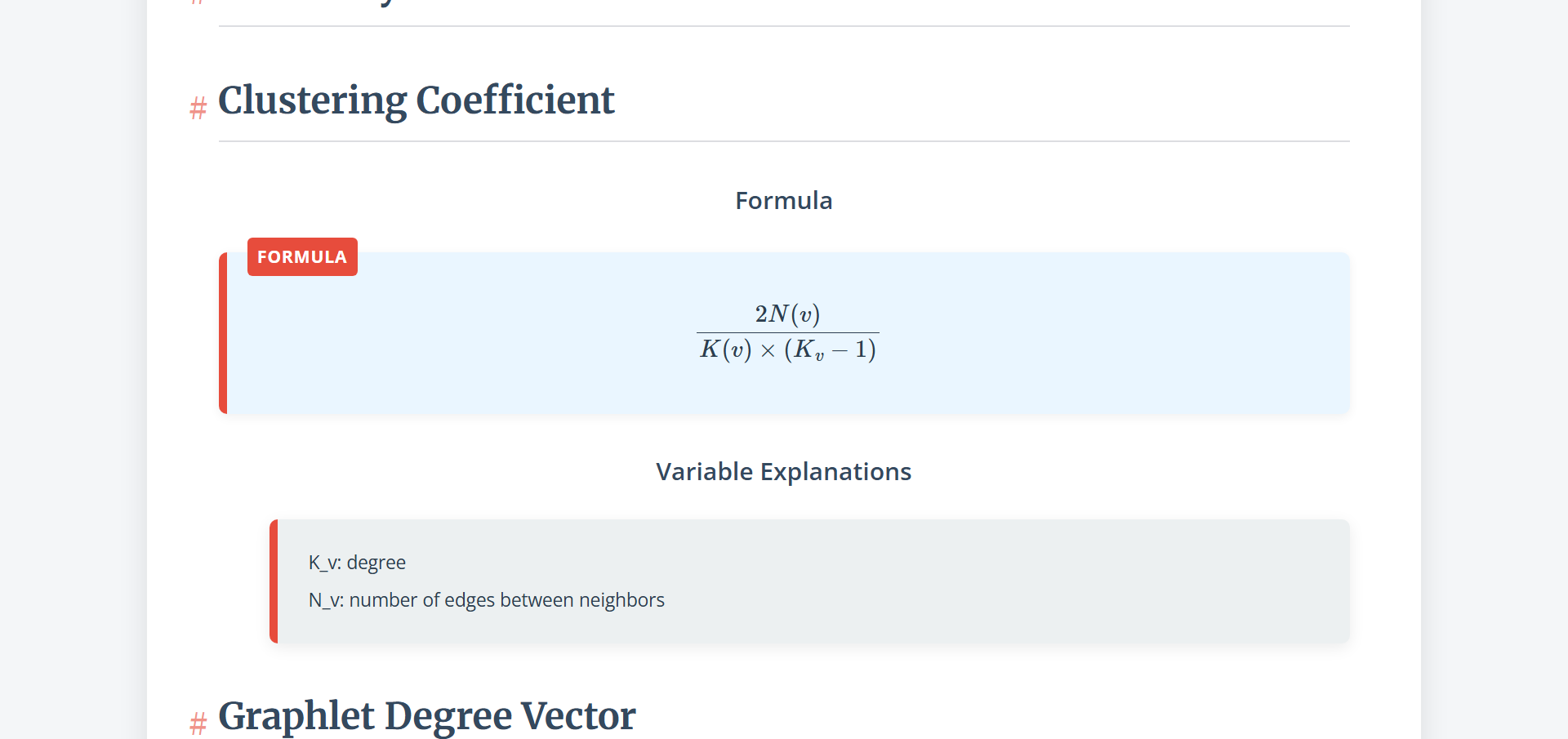
Task: Click the K(v) × (Kv − 1) denominator
Action: (787, 350)
